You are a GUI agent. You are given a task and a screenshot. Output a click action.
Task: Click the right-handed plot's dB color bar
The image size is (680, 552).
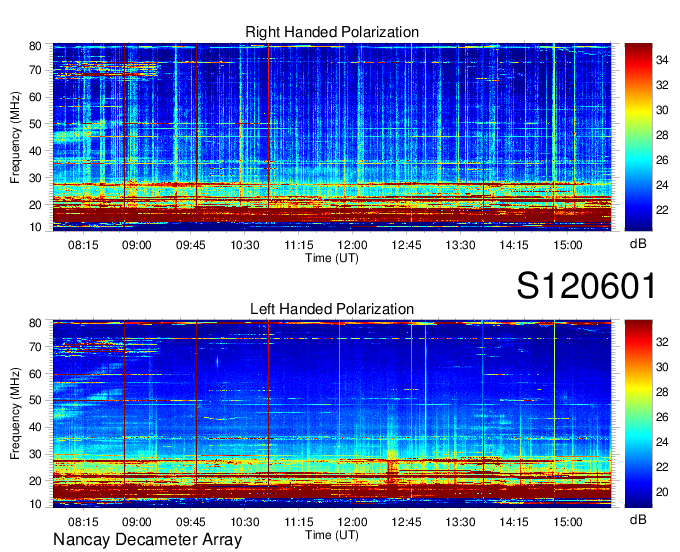[x=638, y=137]
